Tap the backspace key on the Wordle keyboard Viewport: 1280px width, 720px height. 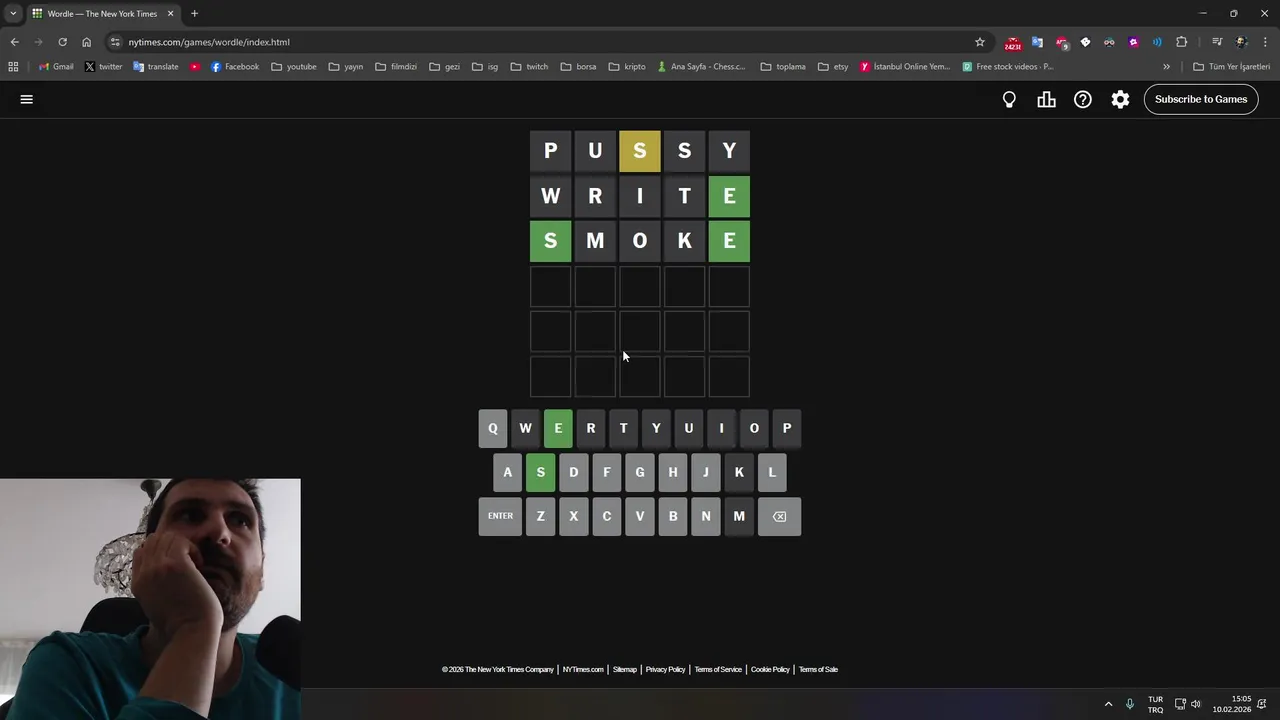point(779,516)
